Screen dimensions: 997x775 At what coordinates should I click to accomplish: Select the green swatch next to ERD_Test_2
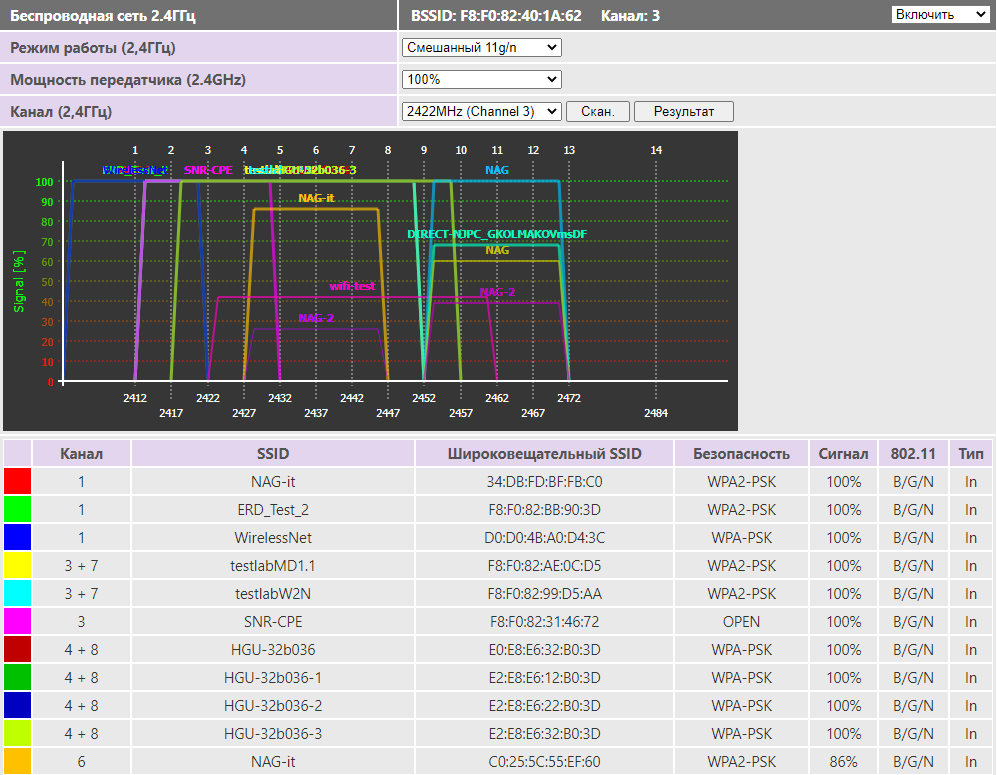tap(18, 510)
